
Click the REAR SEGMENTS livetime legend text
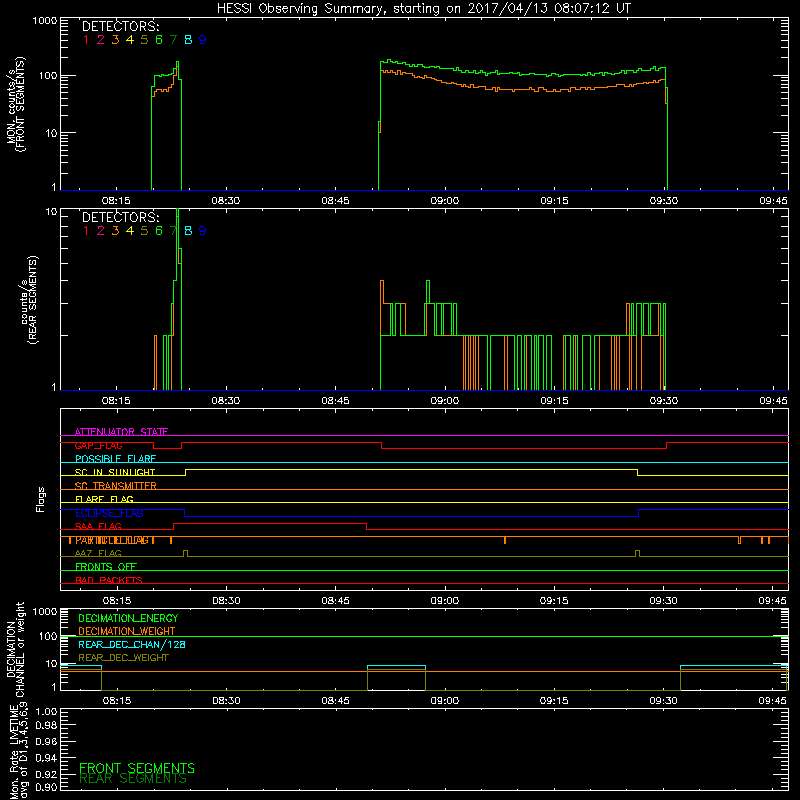pos(133,779)
